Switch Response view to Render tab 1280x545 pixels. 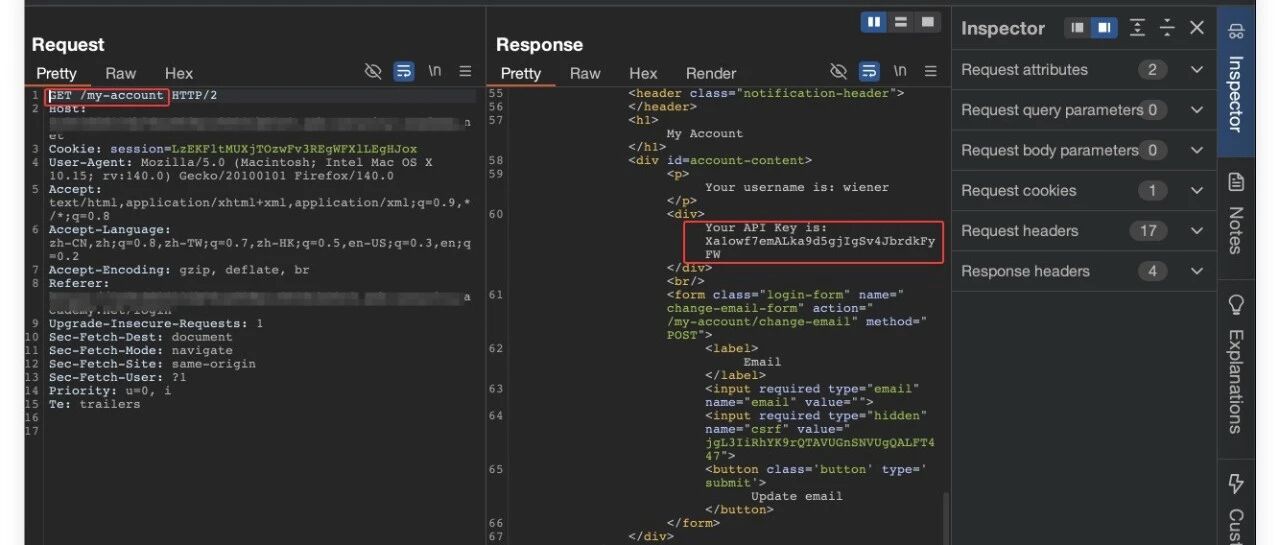click(711, 73)
